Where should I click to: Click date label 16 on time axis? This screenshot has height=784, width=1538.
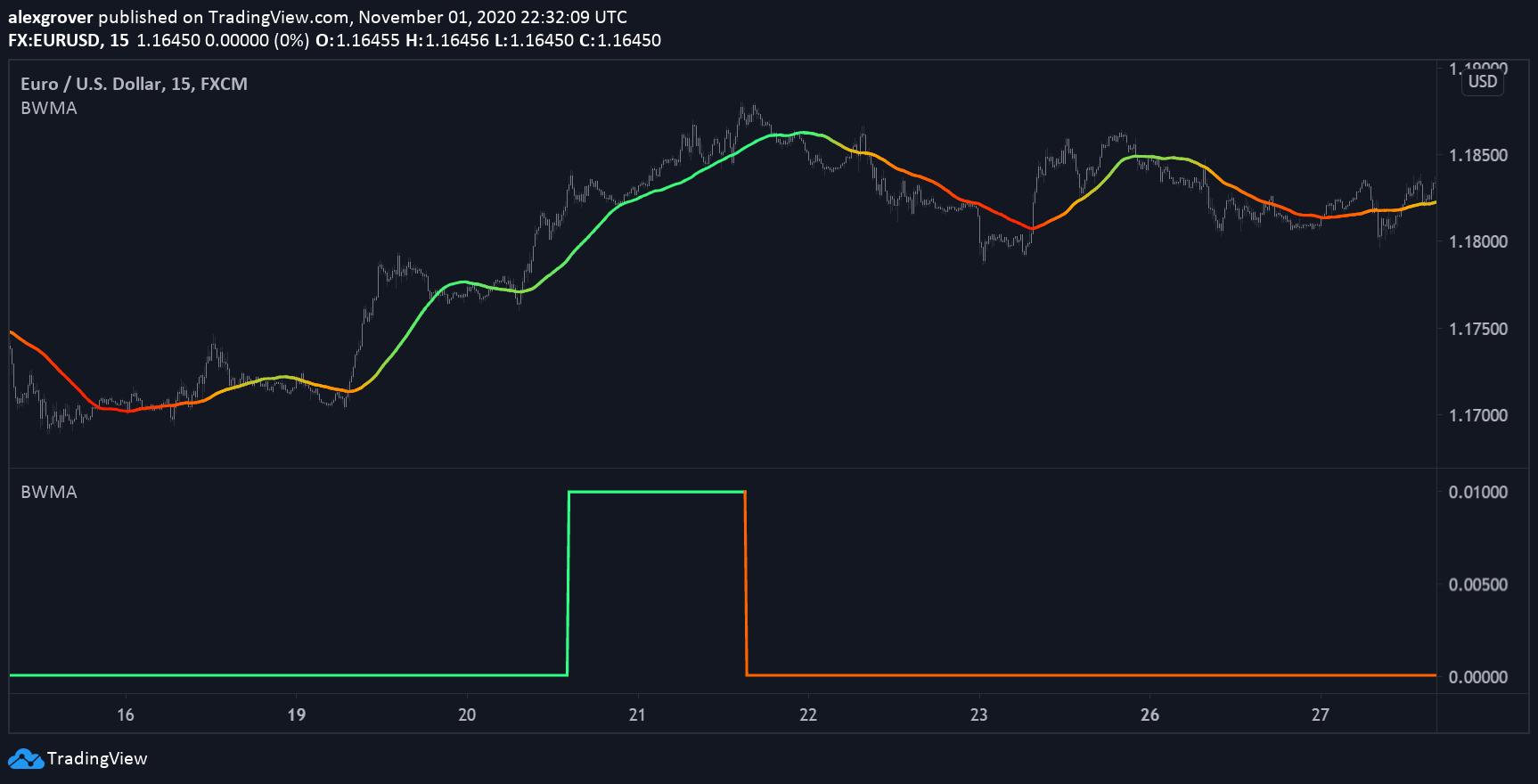pos(126,715)
